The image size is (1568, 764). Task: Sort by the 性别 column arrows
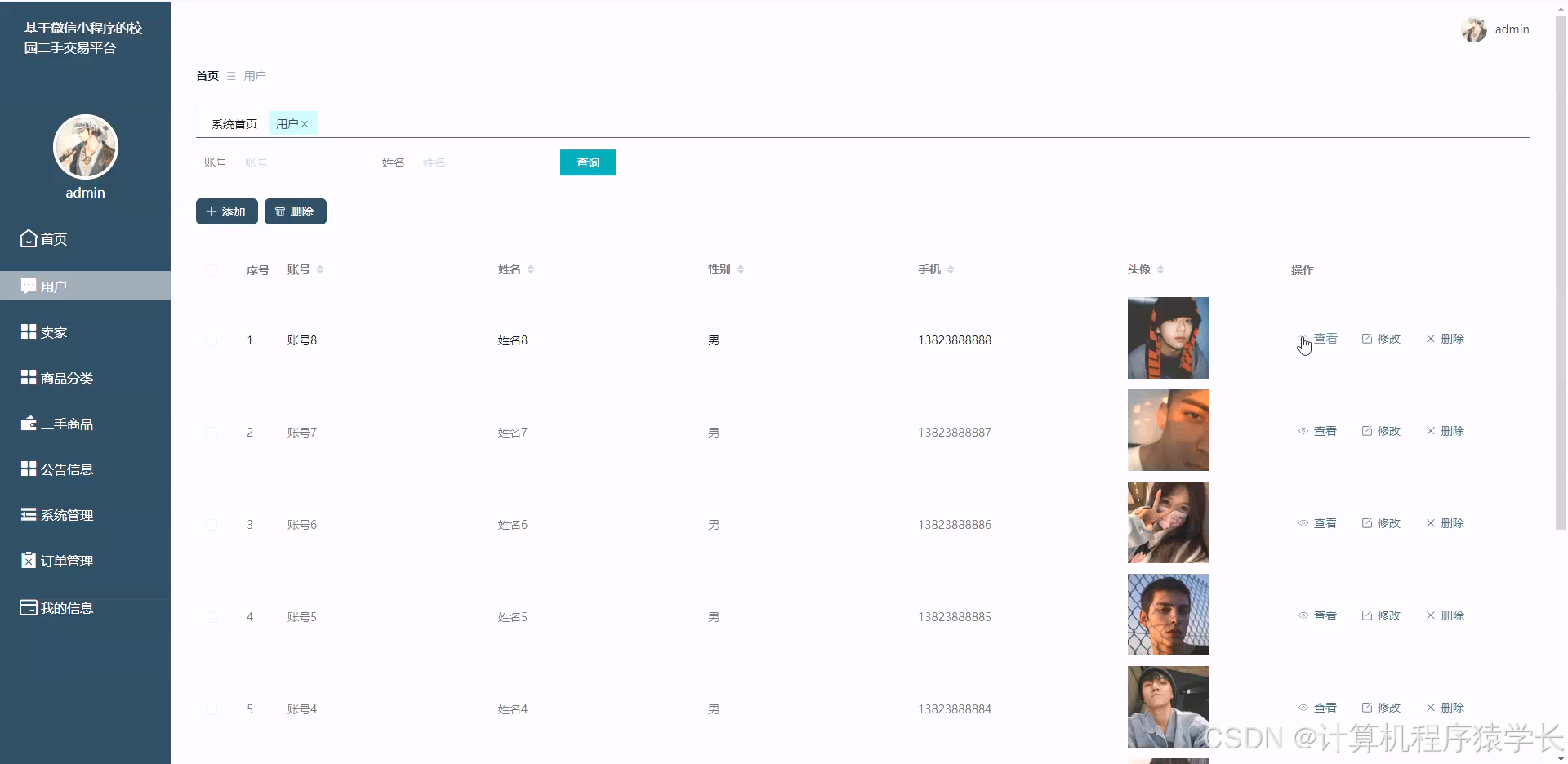(741, 269)
